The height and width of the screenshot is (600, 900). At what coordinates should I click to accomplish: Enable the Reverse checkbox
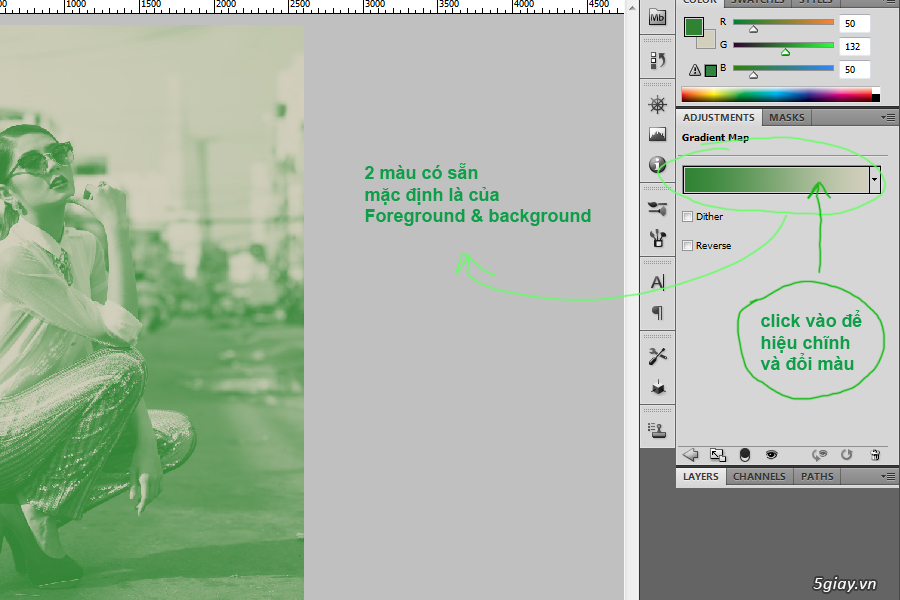coord(688,246)
